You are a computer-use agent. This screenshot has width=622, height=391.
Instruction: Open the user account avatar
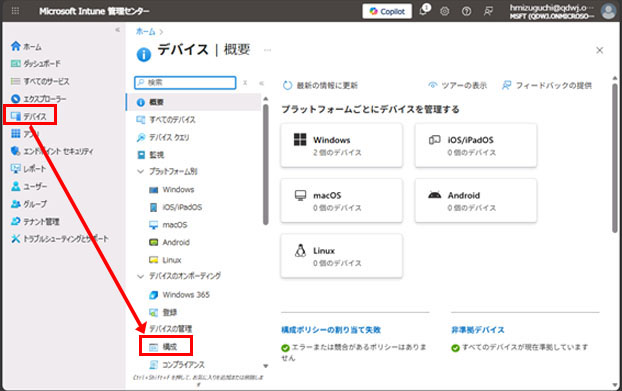pyautogui.click(x=608, y=11)
